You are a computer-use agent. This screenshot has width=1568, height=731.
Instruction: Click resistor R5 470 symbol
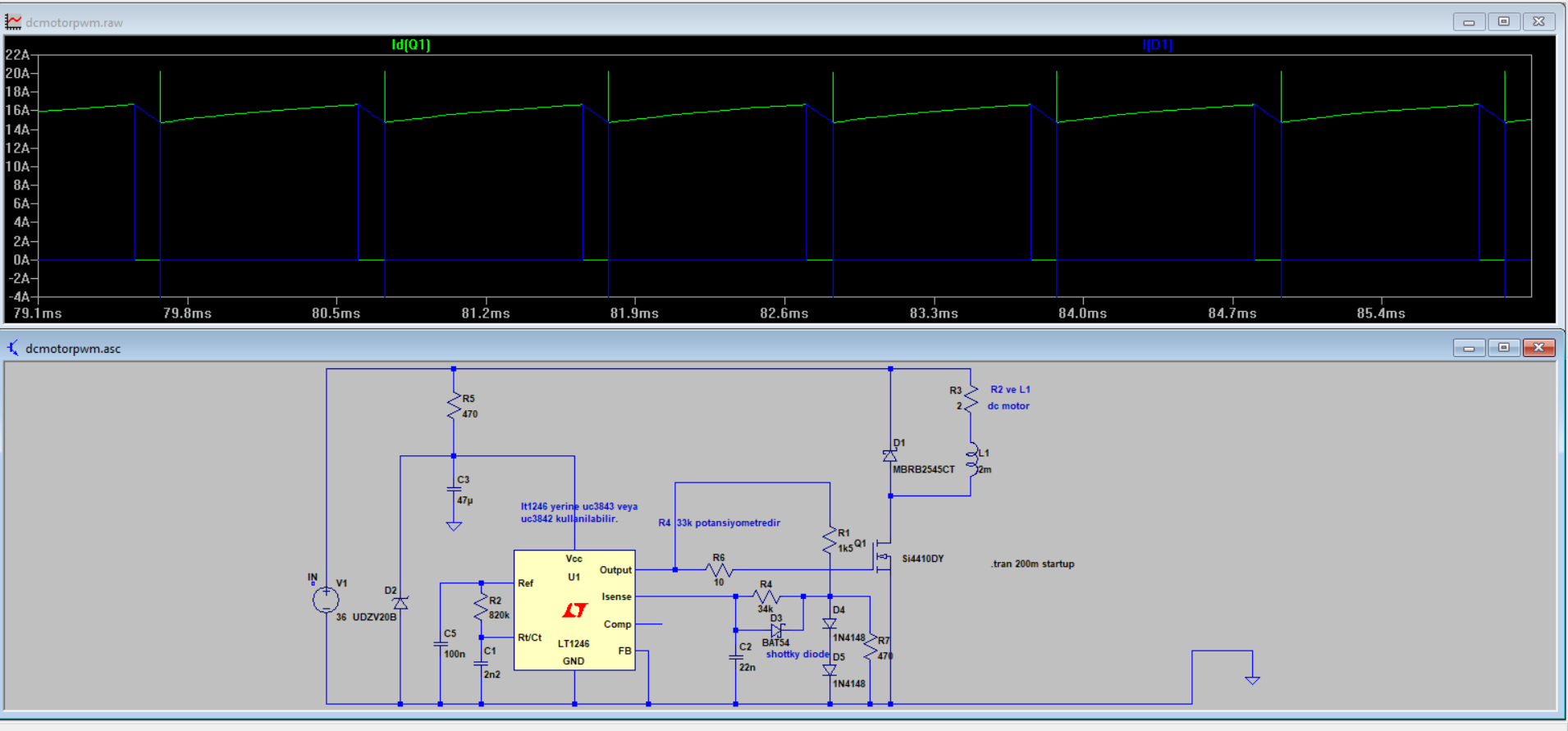click(x=454, y=406)
